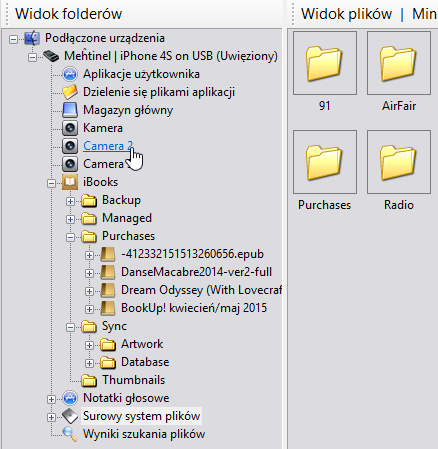Click the Managed folder icon in tree
The height and width of the screenshot is (449, 438).
click(89, 218)
